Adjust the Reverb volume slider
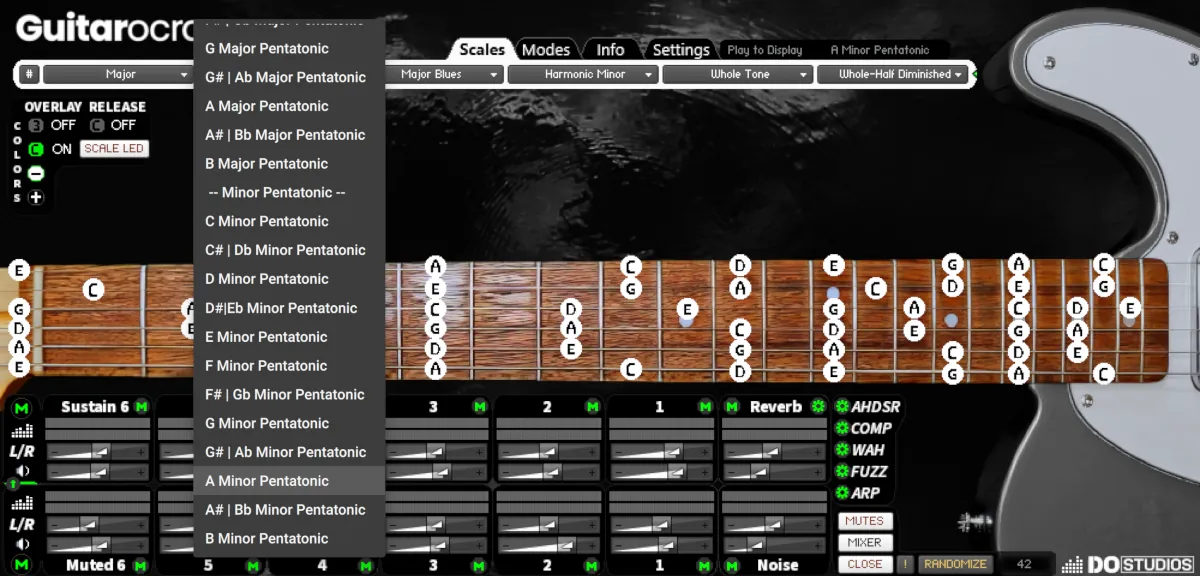The image size is (1200, 576). [775, 472]
